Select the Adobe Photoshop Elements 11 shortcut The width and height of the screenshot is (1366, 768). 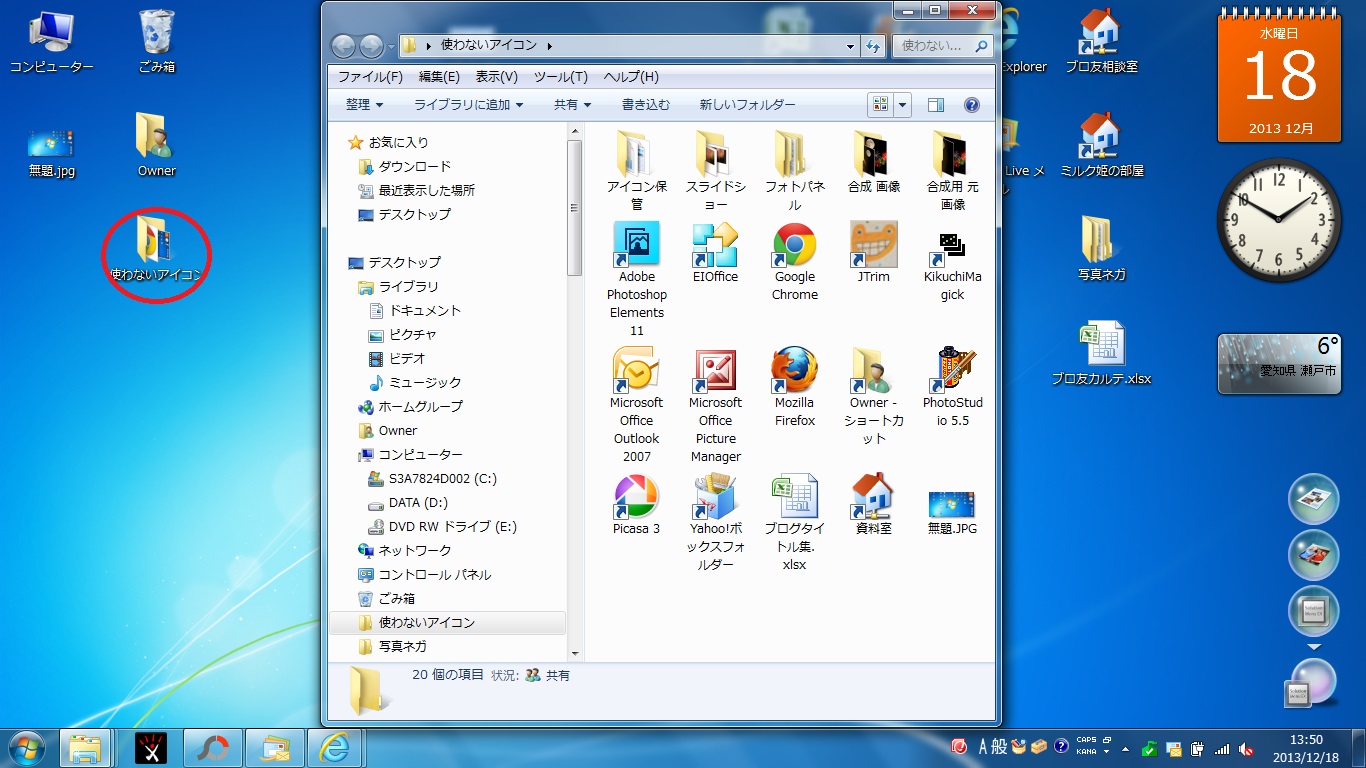point(636,279)
